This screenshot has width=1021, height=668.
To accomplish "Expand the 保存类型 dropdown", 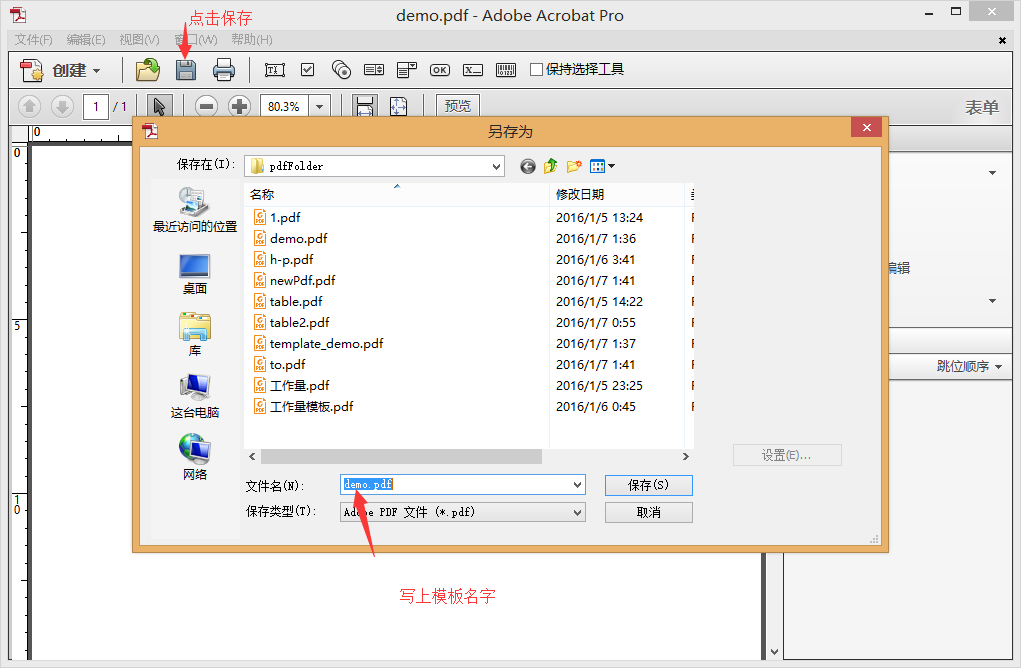I will click(577, 512).
